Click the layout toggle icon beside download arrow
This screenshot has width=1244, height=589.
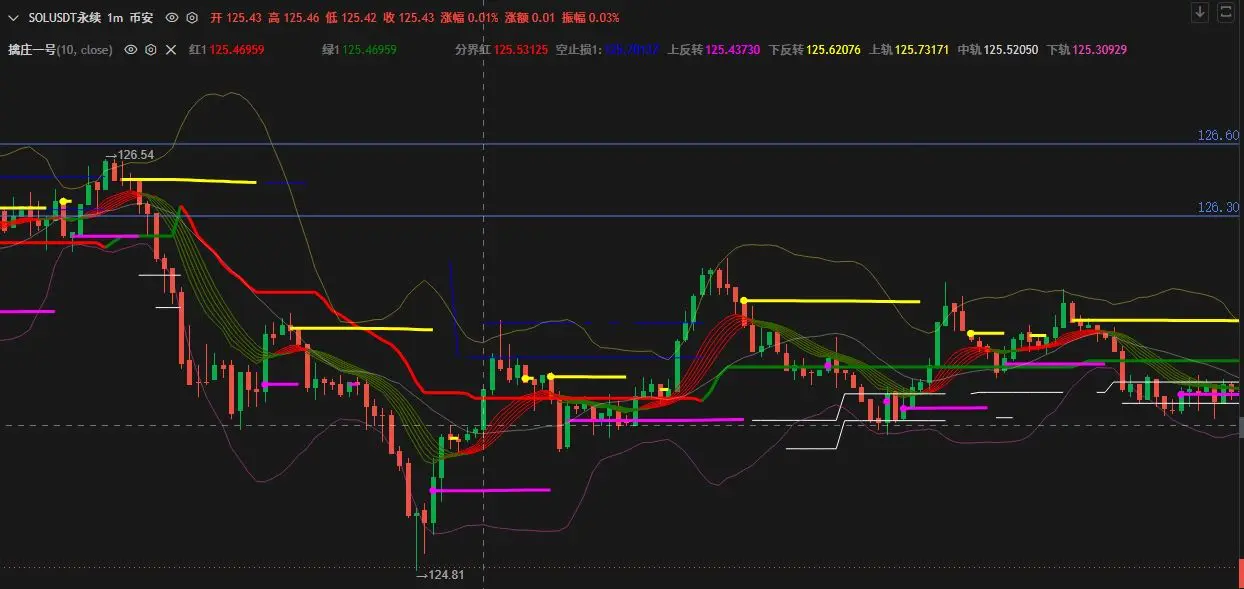pos(1226,12)
